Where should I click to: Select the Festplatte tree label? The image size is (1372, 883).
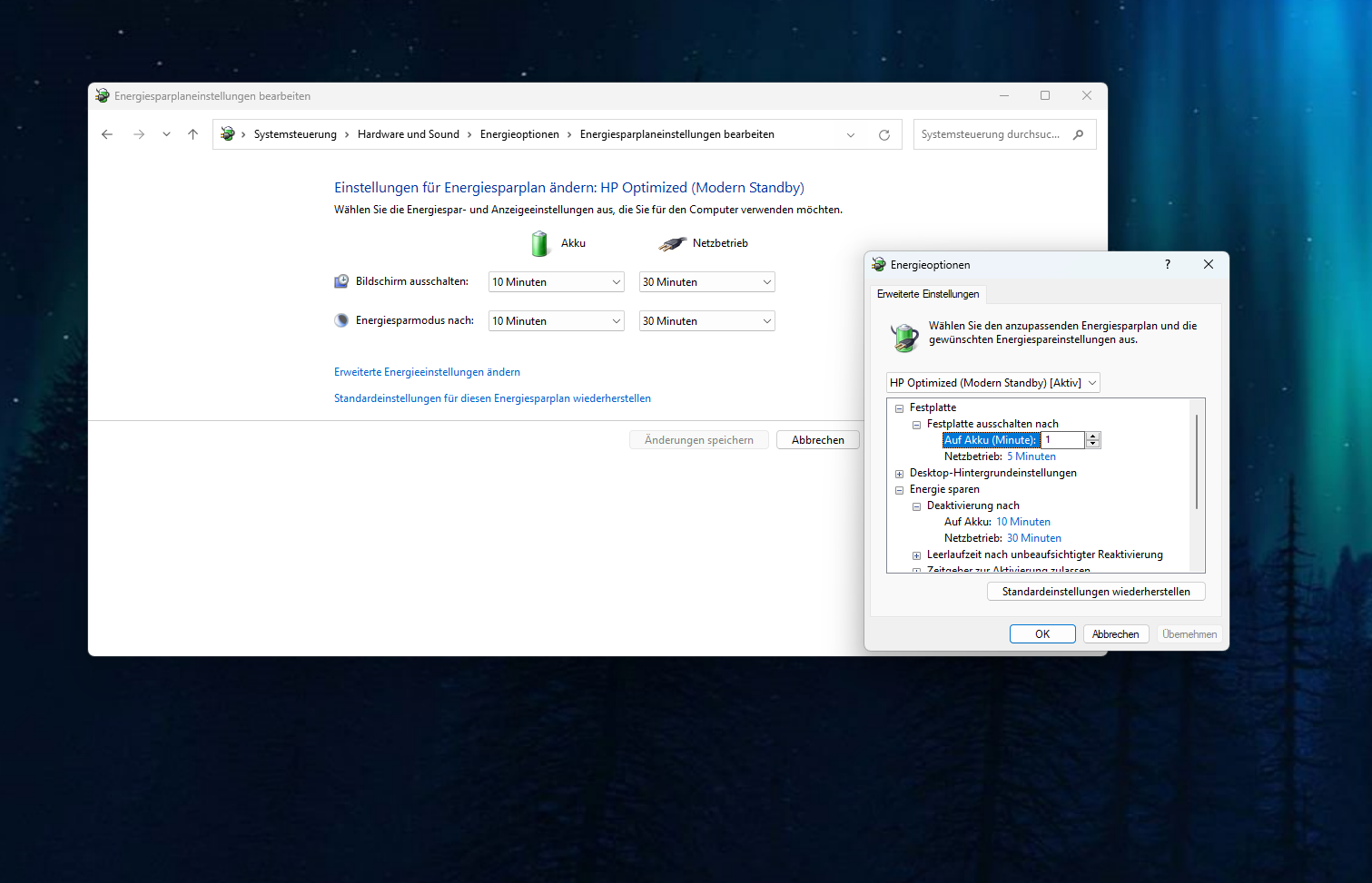tap(933, 407)
